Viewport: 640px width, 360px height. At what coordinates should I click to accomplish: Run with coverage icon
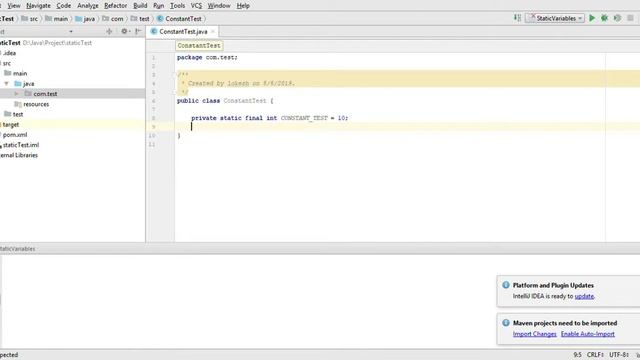(617, 18)
